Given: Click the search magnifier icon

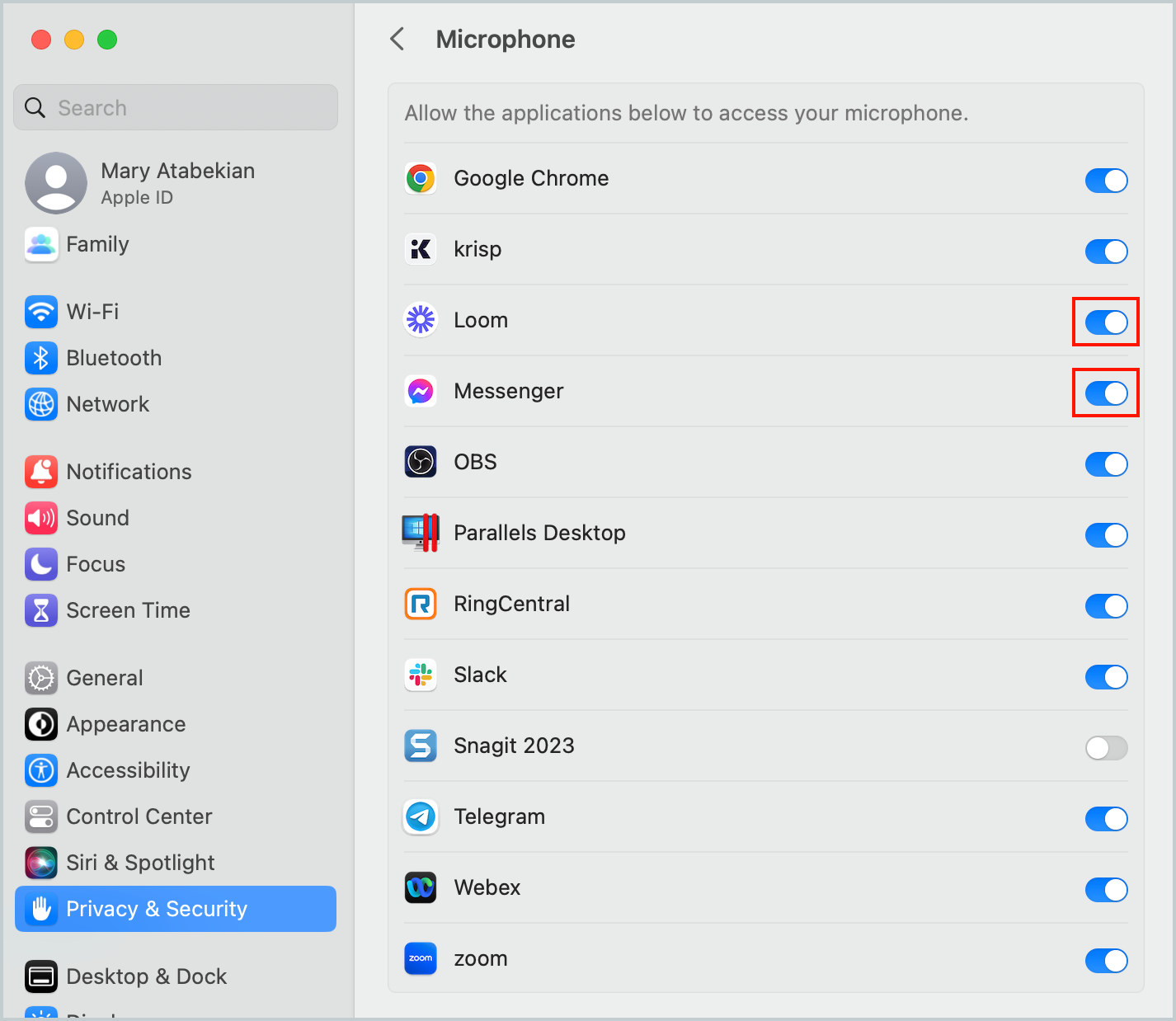Looking at the screenshot, I should pos(35,108).
